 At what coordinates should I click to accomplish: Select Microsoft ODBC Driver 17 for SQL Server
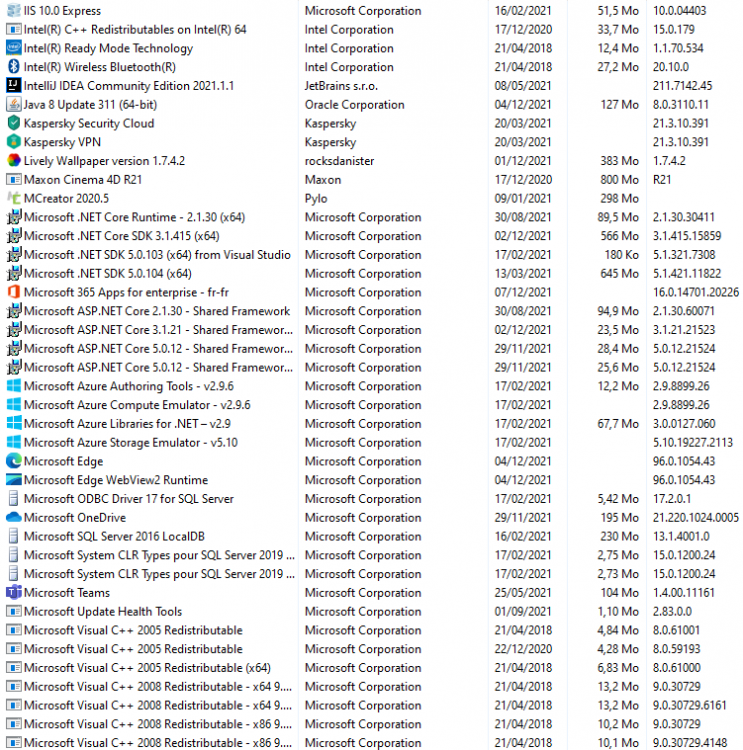(x=129, y=498)
